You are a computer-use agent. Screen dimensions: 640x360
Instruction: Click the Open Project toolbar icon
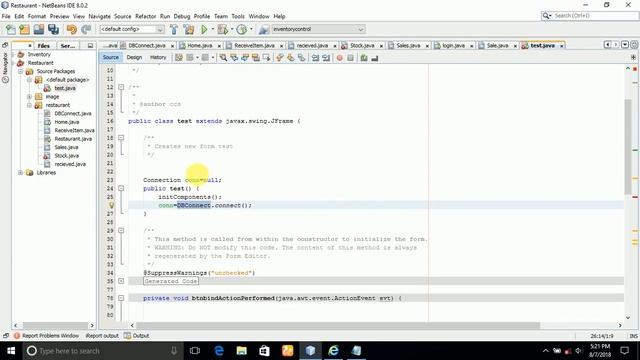pos(39,29)
